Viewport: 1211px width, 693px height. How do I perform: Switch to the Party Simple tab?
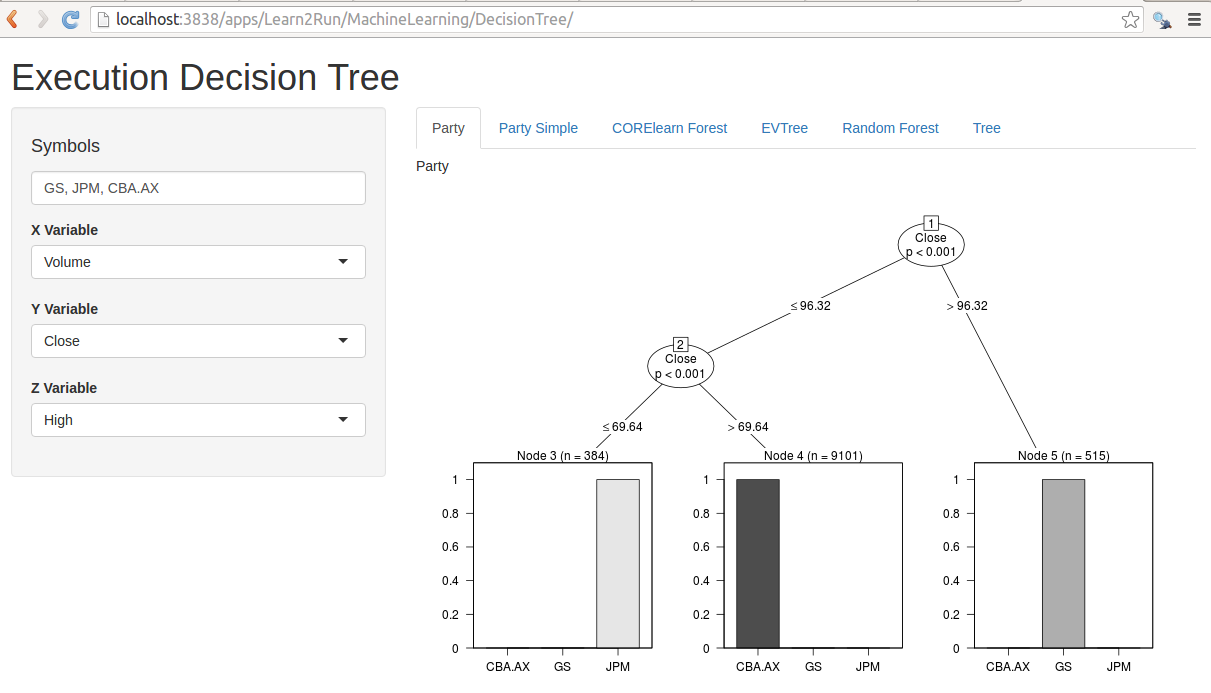click(x=538, y=128)
